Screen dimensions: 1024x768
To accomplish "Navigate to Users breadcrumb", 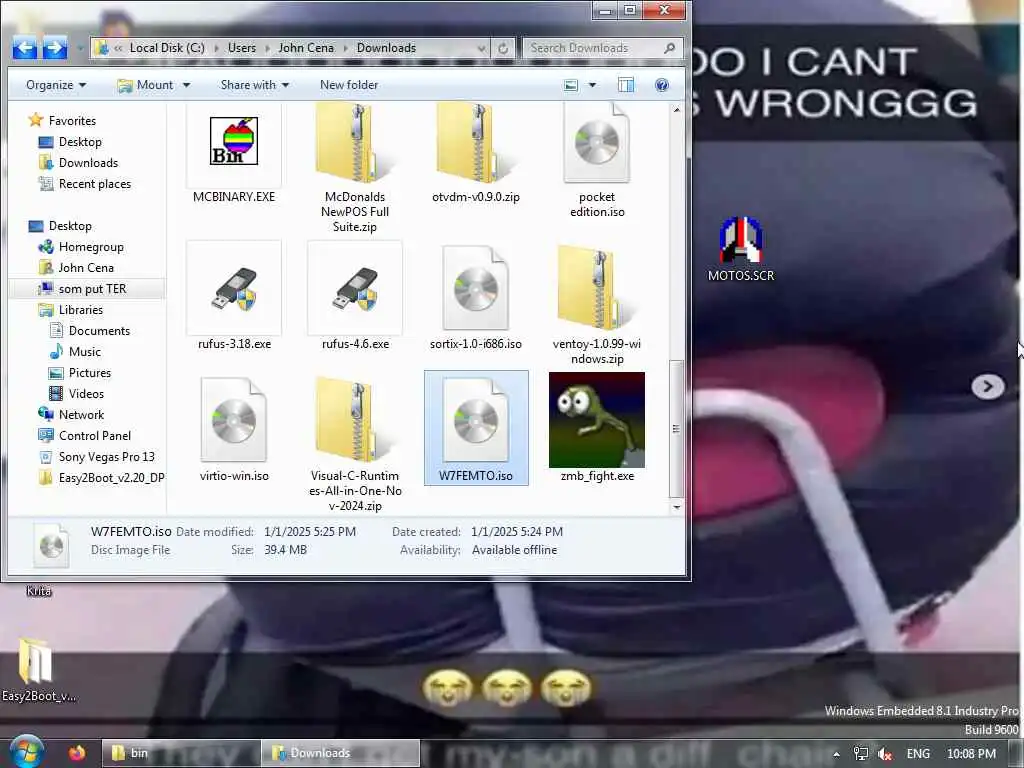I will point(242,48).
